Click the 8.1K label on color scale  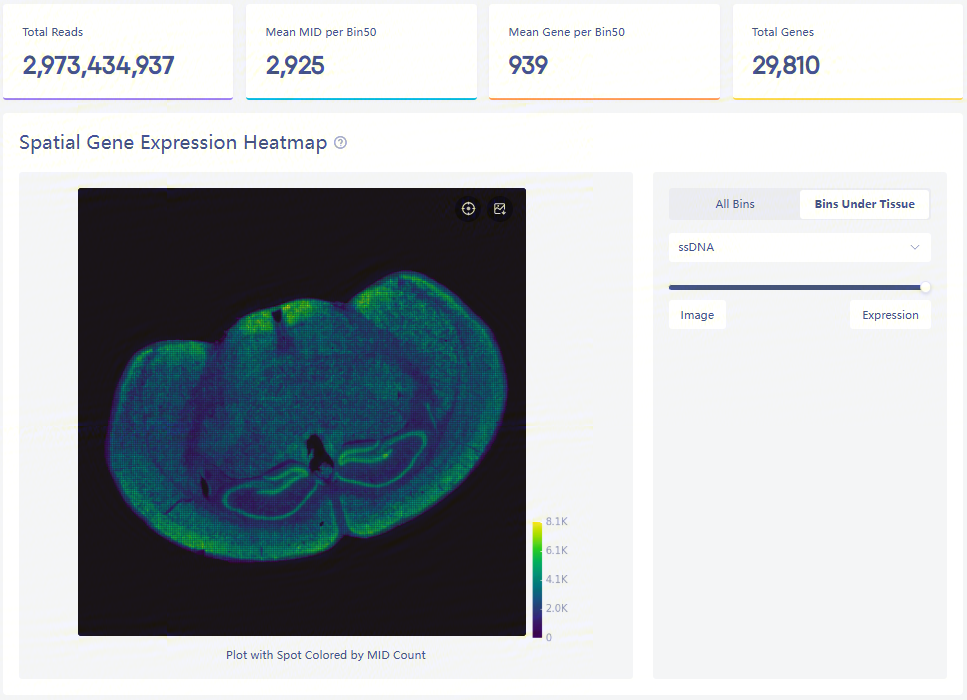tap(557, 522)
